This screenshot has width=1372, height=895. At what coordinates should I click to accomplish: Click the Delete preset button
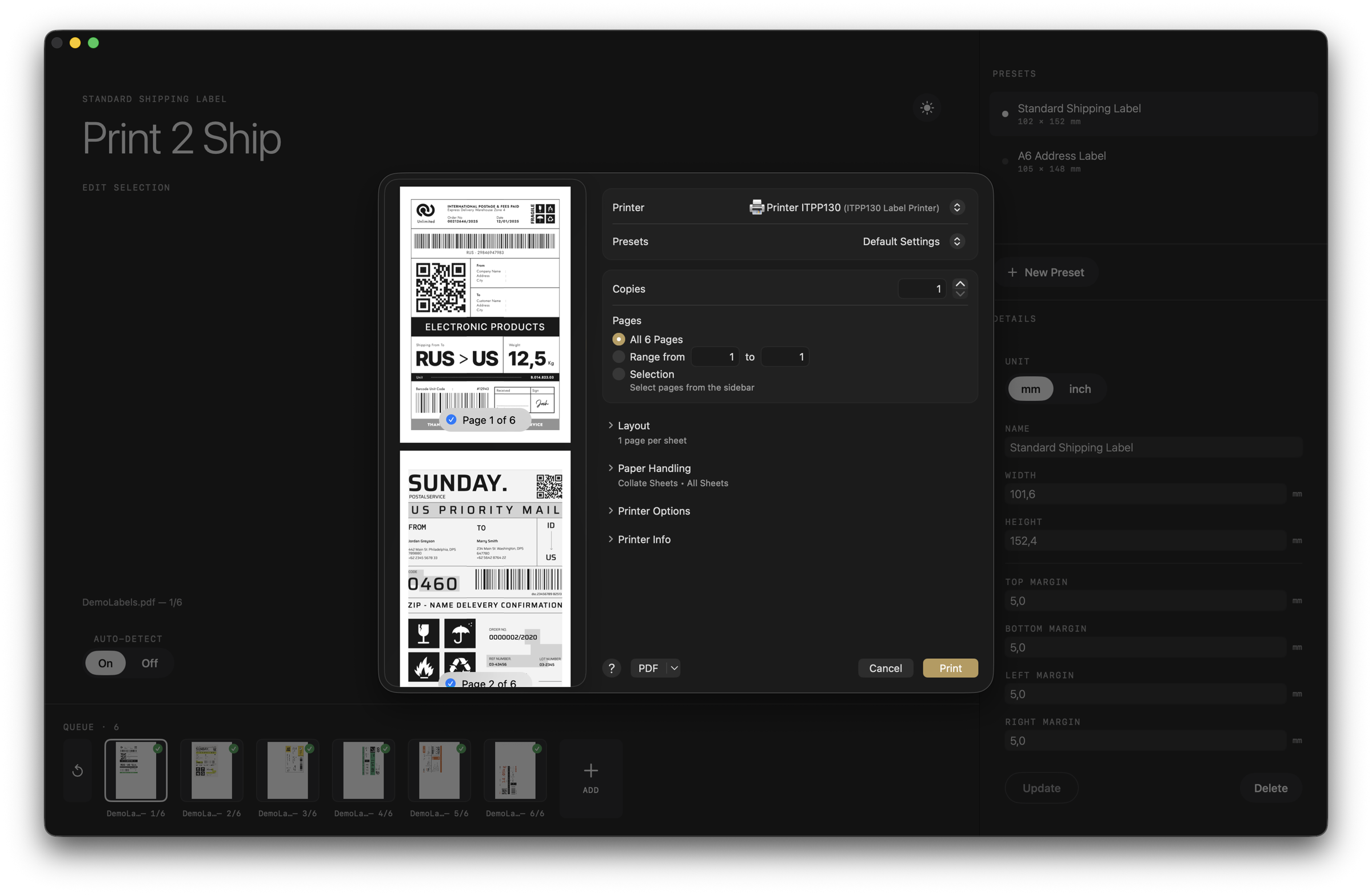[x=1271, y=787]
